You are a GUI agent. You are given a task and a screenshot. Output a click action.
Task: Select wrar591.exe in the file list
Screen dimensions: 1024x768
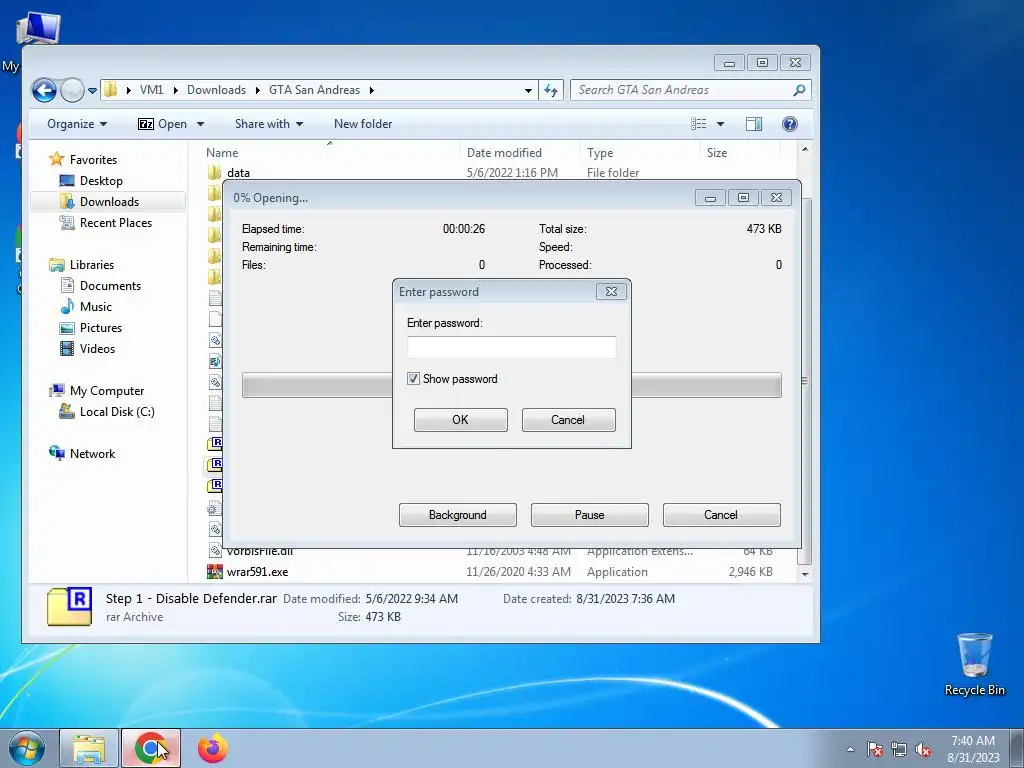pyautogui.click(x=257, y=571)
